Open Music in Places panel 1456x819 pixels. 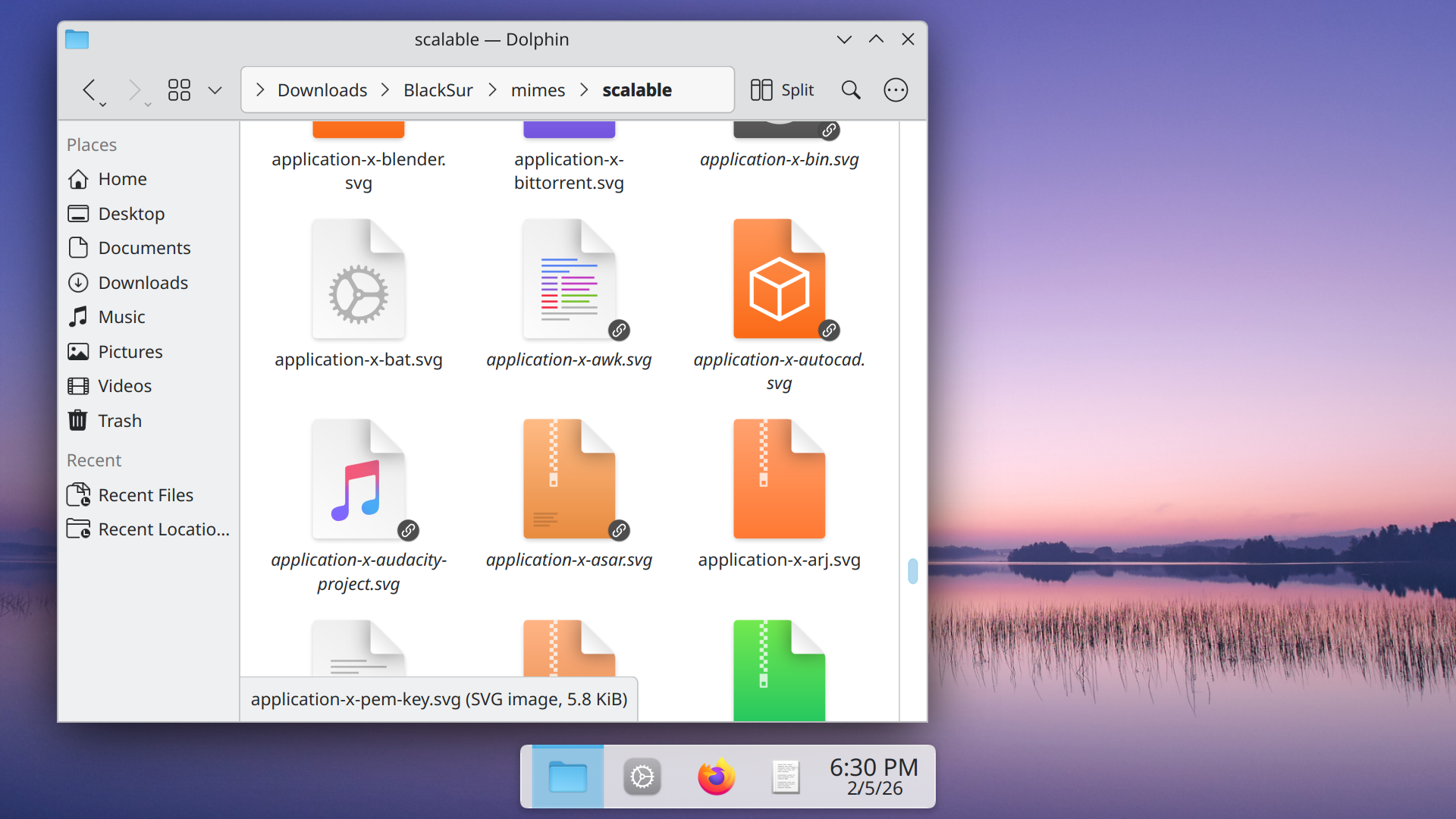[x=149, y=317]
